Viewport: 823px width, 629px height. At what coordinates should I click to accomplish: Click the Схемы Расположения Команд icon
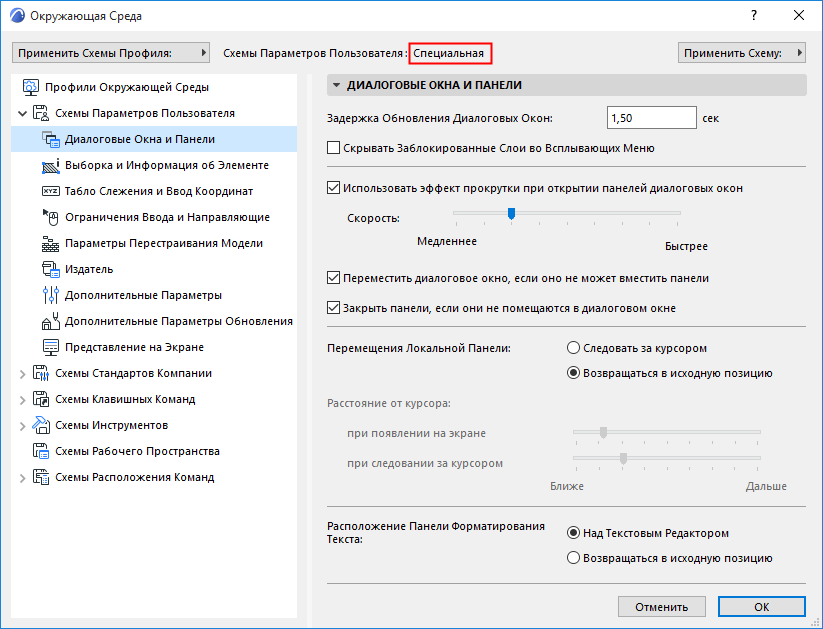click(41, 477)
